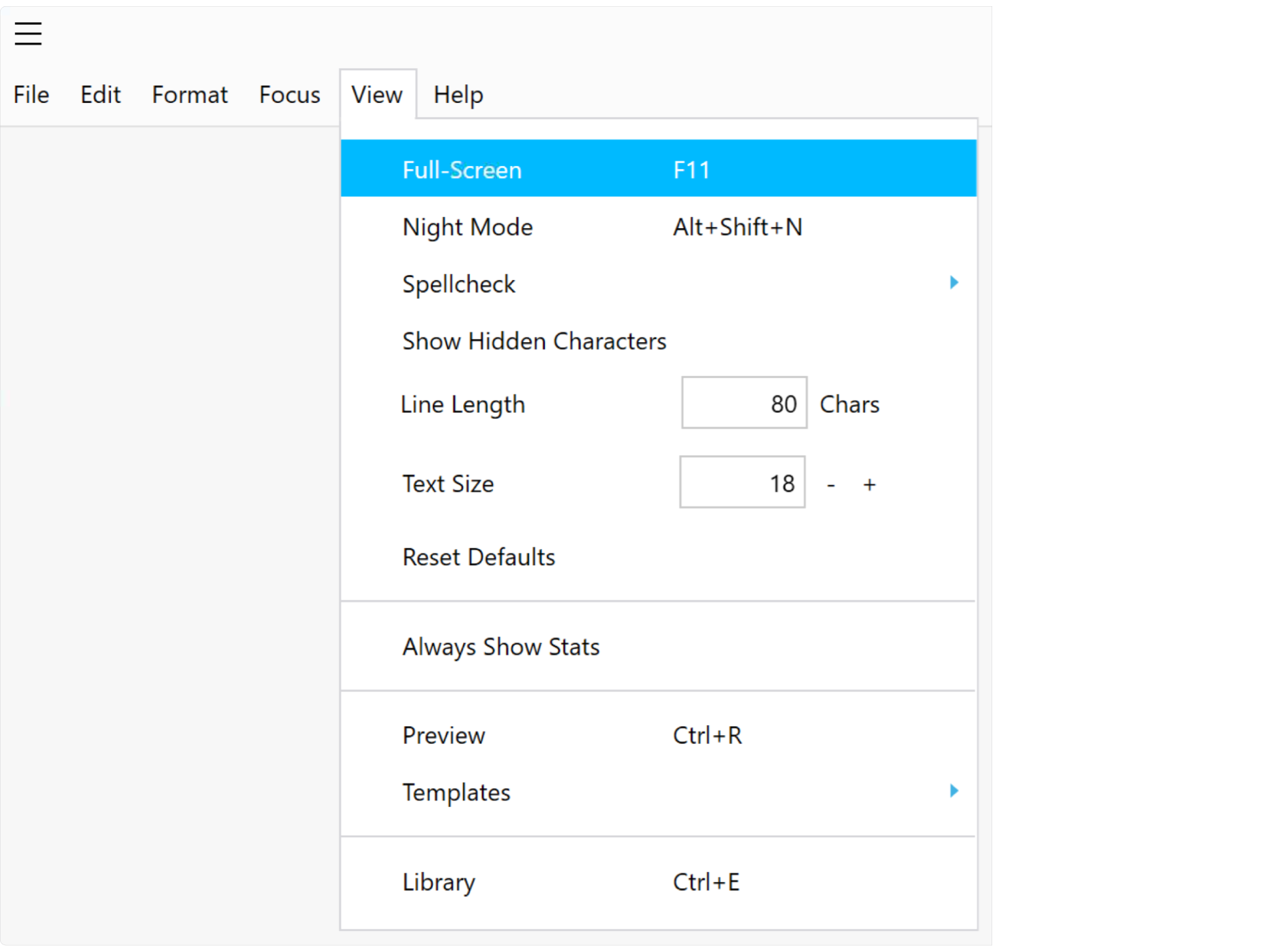The width and height of the screenshot is (1270, 952).
Task: Increase text size with plus button
Action: (x=869, y=485)
